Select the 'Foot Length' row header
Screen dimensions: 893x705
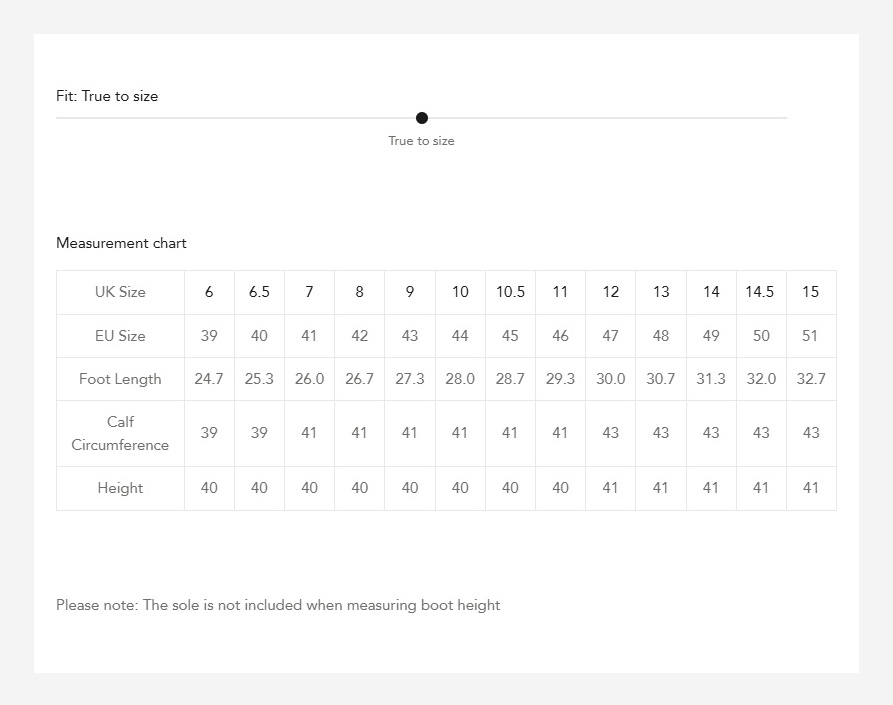(120, 379)
